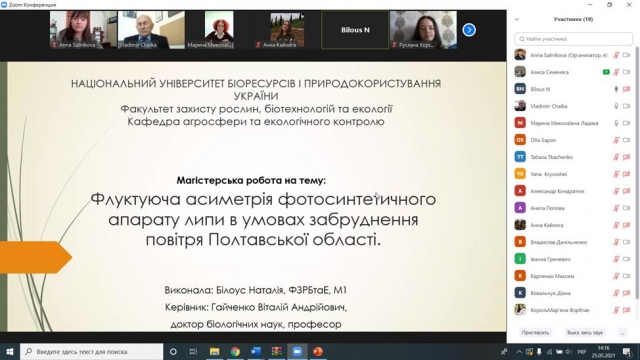Select Vladimir Chaika's video thumbnail
The width and height of the screenshot is (640, 360).
click(x=151, y=30)
